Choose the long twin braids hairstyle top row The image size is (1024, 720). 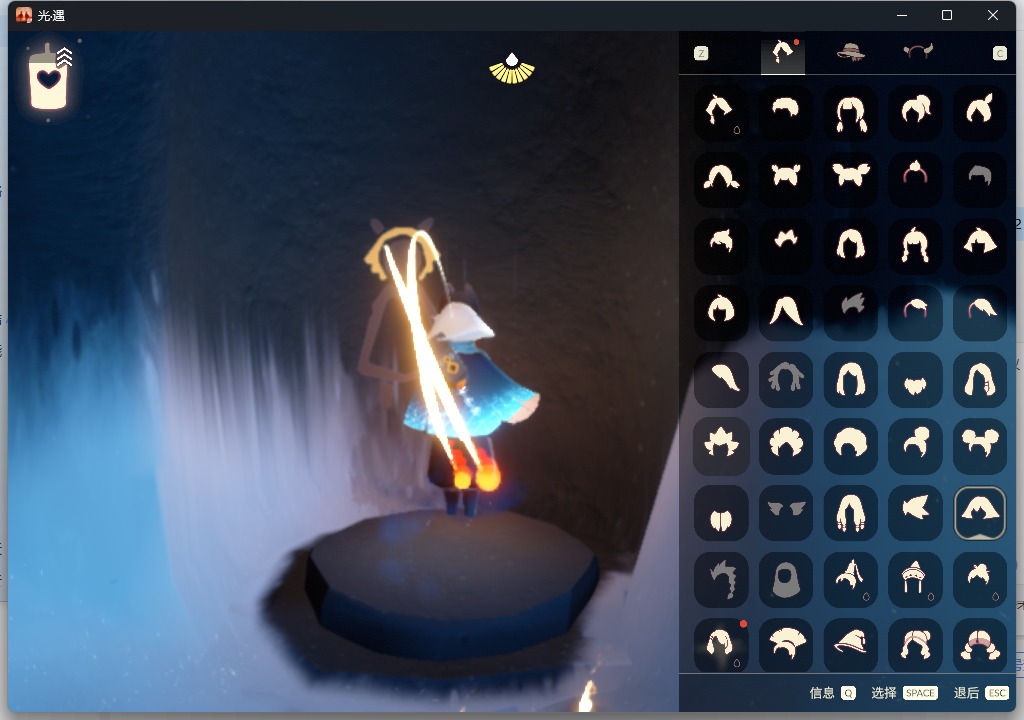click(x=850, y=113)
